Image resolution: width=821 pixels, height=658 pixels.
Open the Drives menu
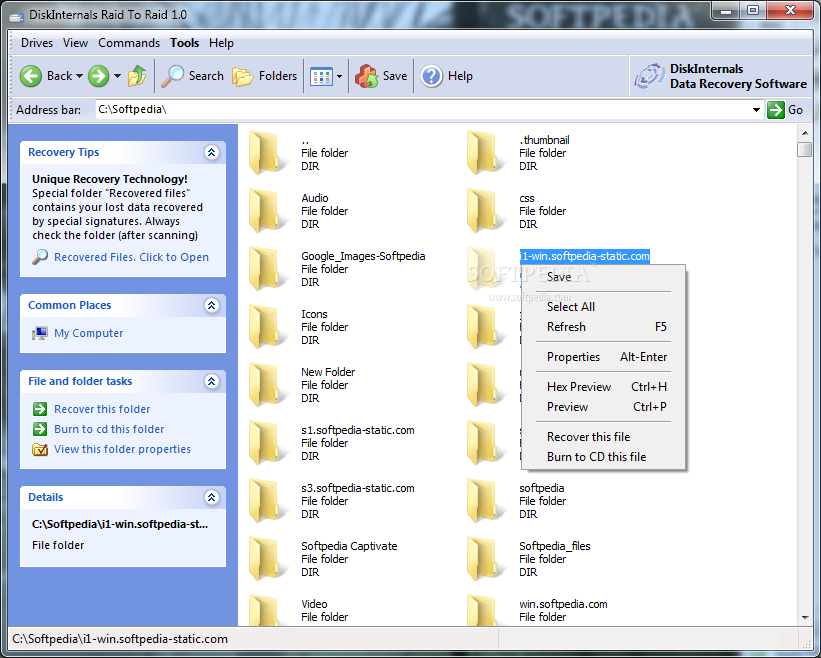tap(37, 43)
